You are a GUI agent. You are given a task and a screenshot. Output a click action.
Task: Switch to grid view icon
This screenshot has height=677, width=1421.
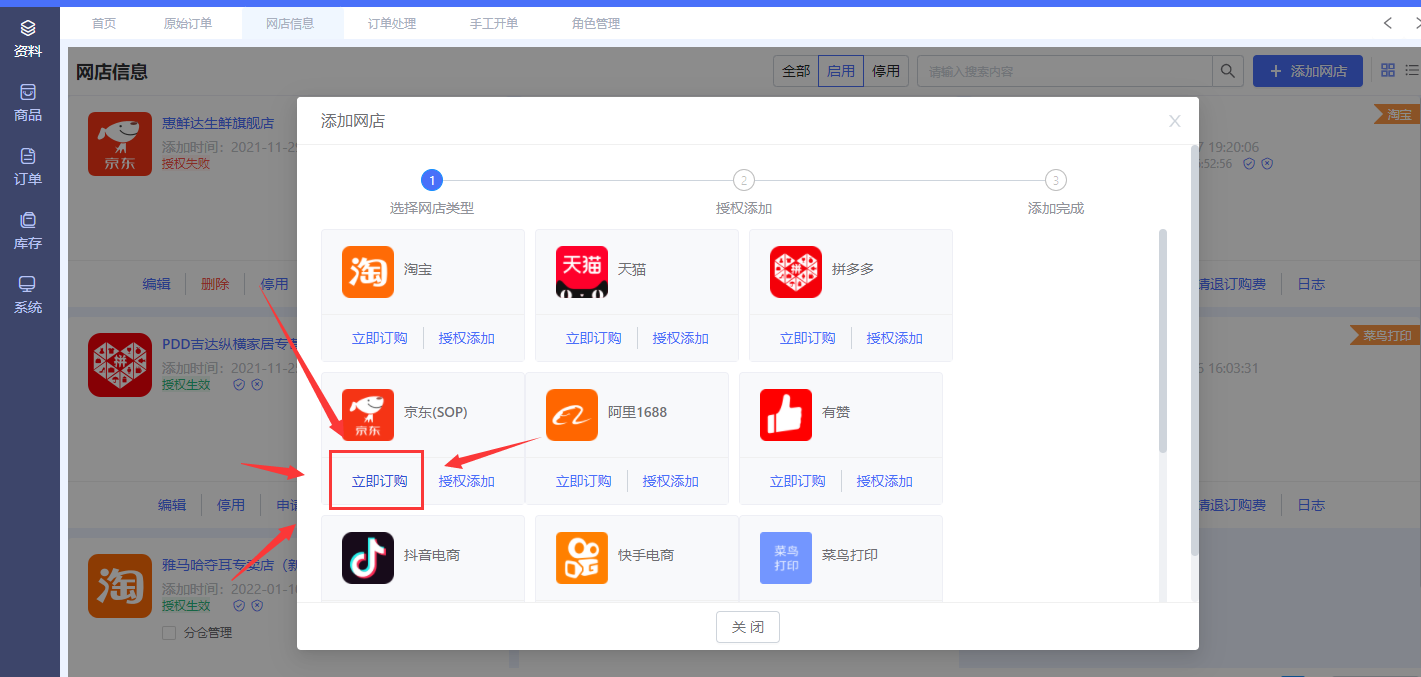(1388, 70)
